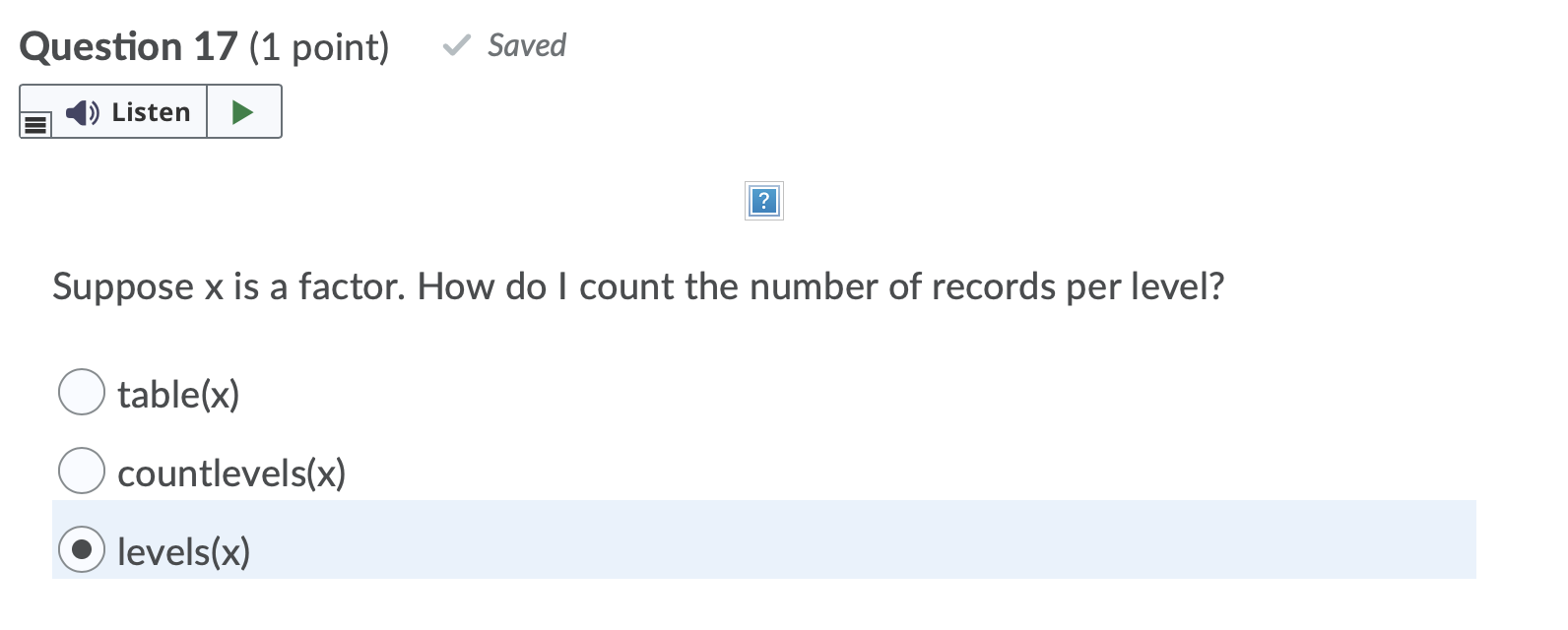Click the blue help box above the question
The width and height of the screenshot is (1568, 630).
(762, 202)
